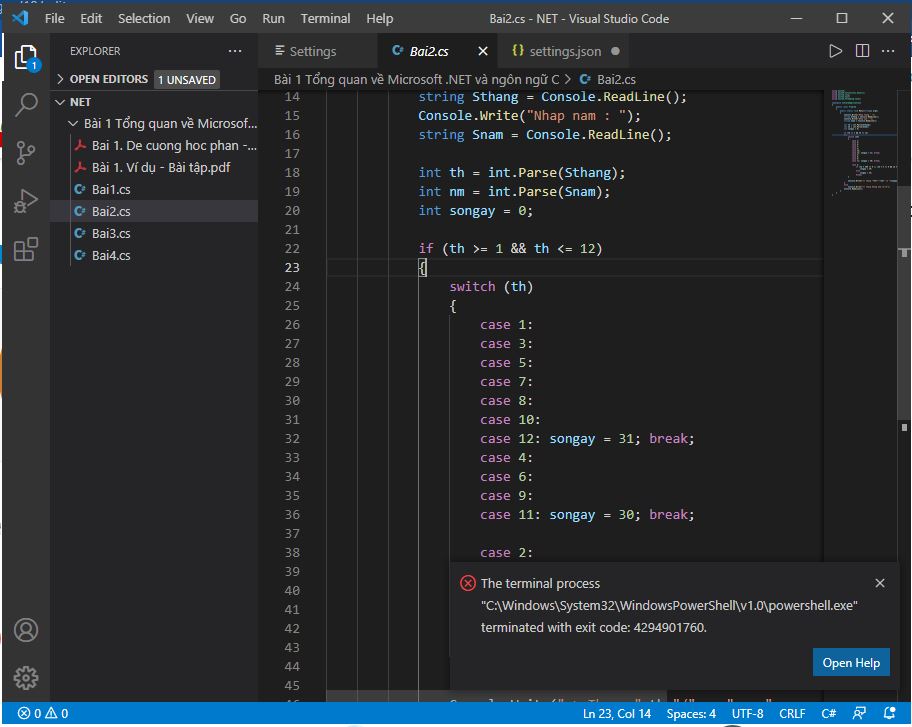Image resolution: width=912 pixels, height=727 pixels.
Task: Change indentation via Spaces: 4 in status bar
Action: [691, 713]
